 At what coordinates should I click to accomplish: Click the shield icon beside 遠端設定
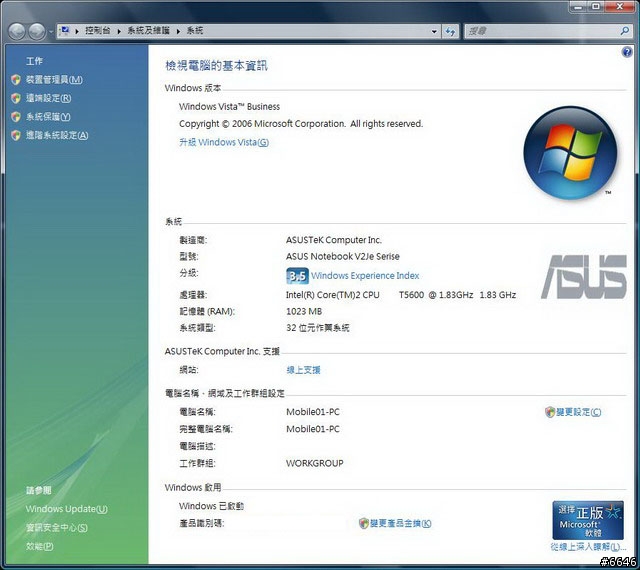[x=16, y=98]
